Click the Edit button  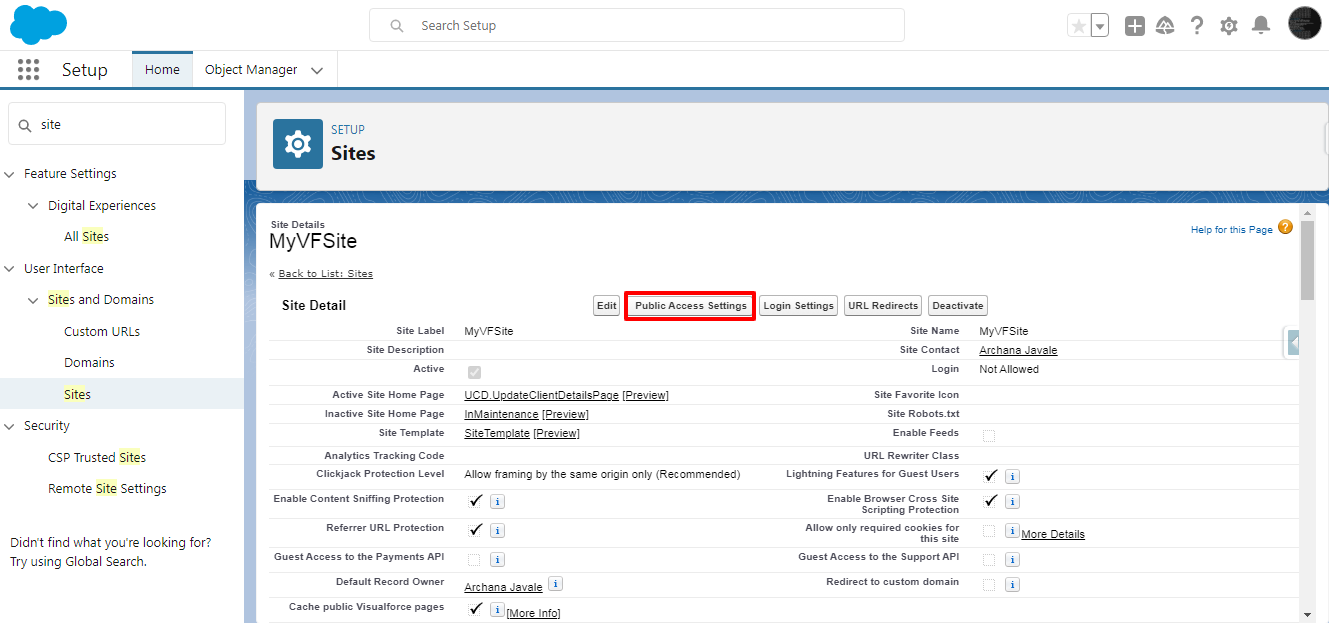(x=607, y=306)
